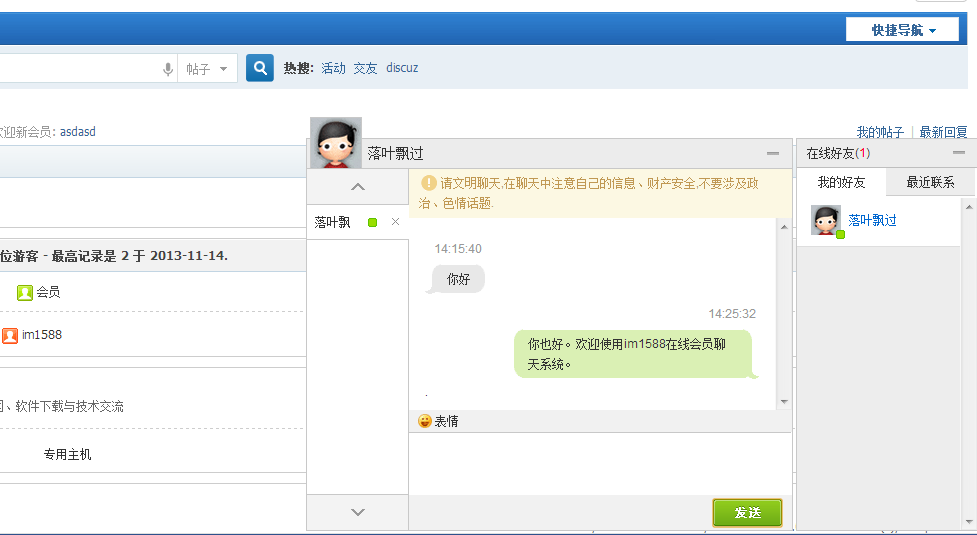
Task: Minimize the 落叶飘过 chat window
Action: [772, 153]
